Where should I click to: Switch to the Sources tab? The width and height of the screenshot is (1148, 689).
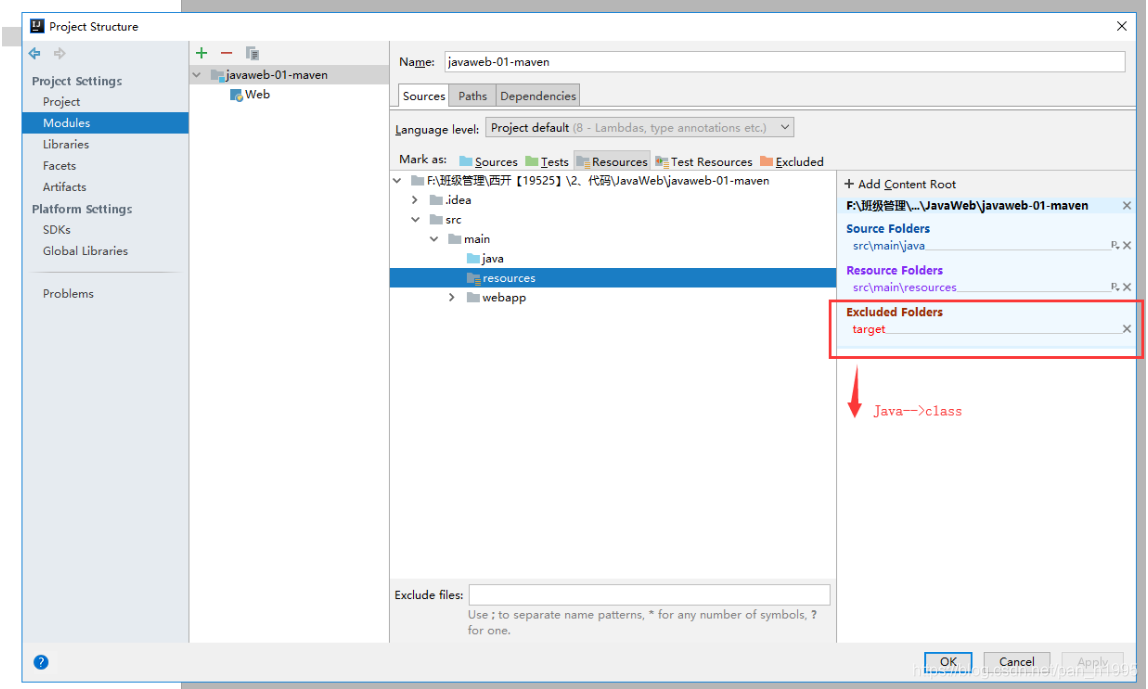click(x=423, y=96)
